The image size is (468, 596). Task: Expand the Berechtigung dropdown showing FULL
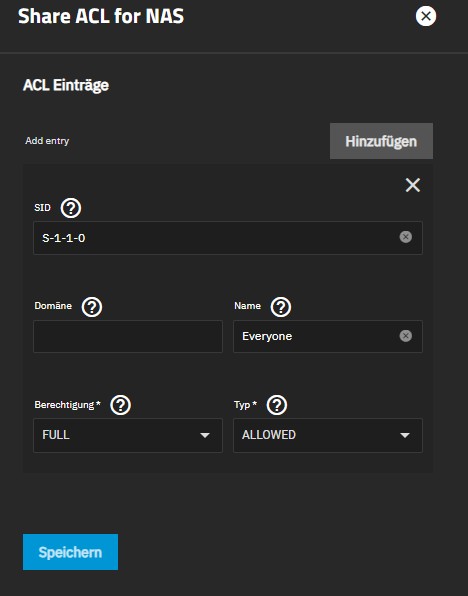(128, 435)
